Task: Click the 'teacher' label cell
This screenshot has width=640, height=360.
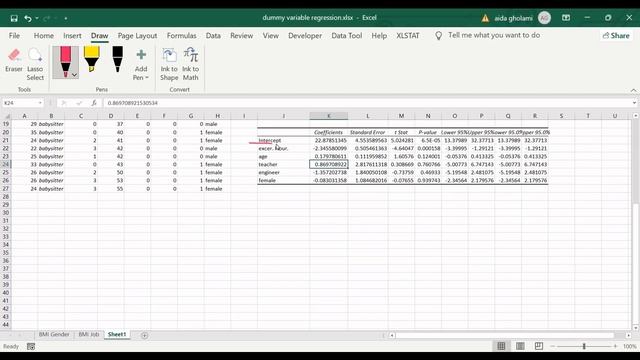Action: pyautogui.click(x=283, y=164)
